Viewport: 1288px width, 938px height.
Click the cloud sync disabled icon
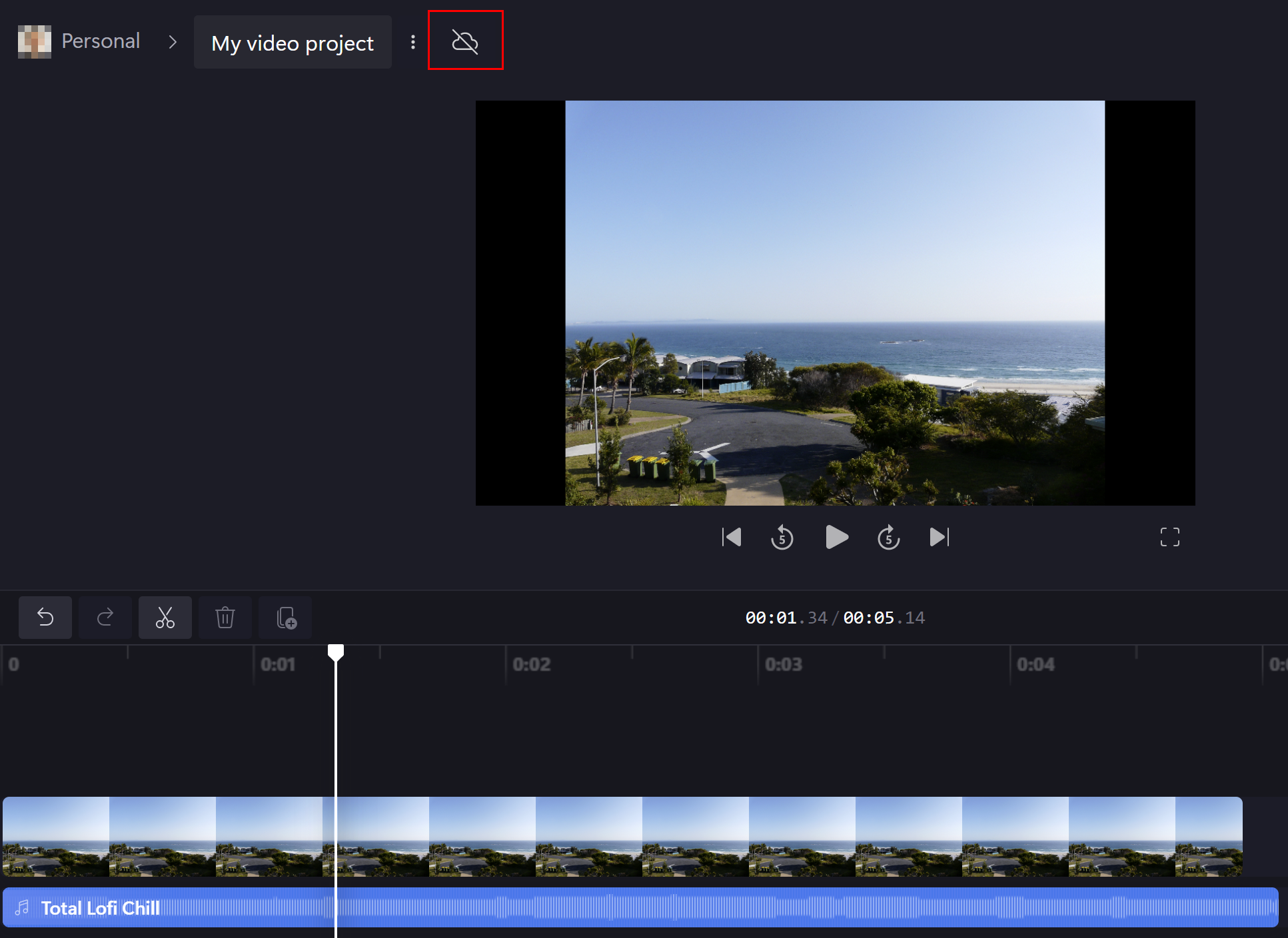click(x=465, y=41)
